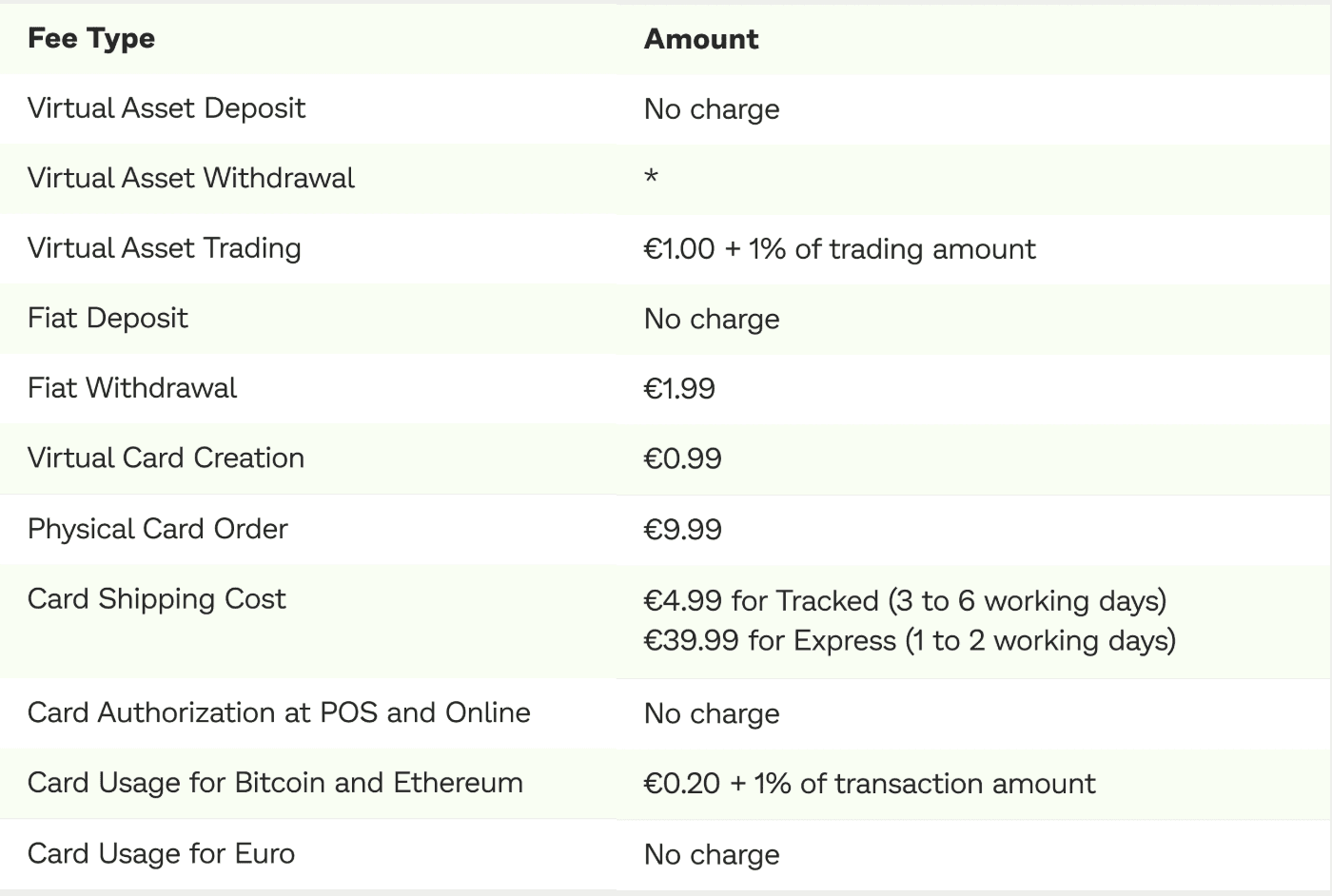This screenshot has height=896, width=1332.
Task: Click the asterisk for Virtual Asset Withdrawal
Action: click(652, 177)
